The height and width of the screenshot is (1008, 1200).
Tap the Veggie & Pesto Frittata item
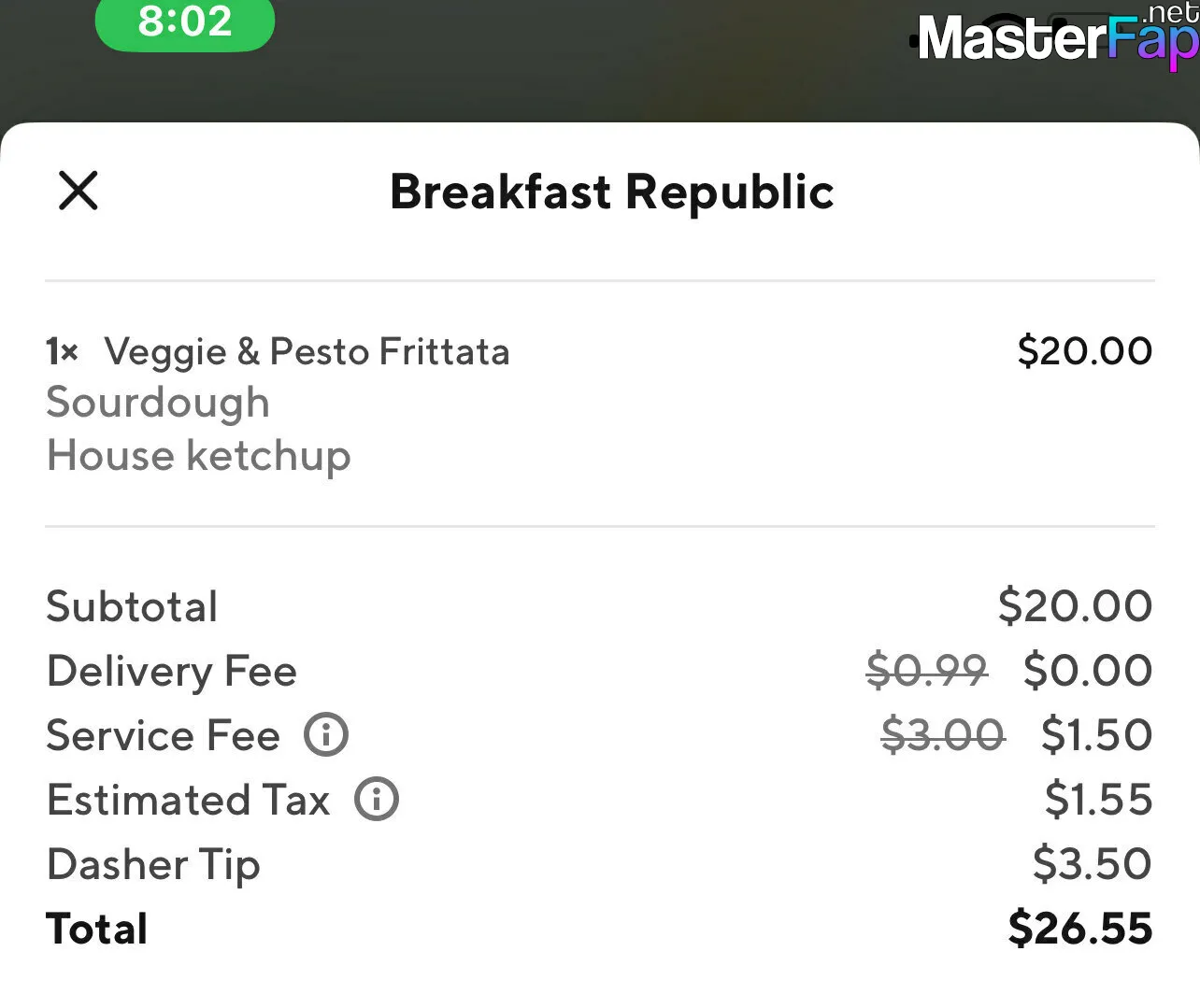pos(307,352)
